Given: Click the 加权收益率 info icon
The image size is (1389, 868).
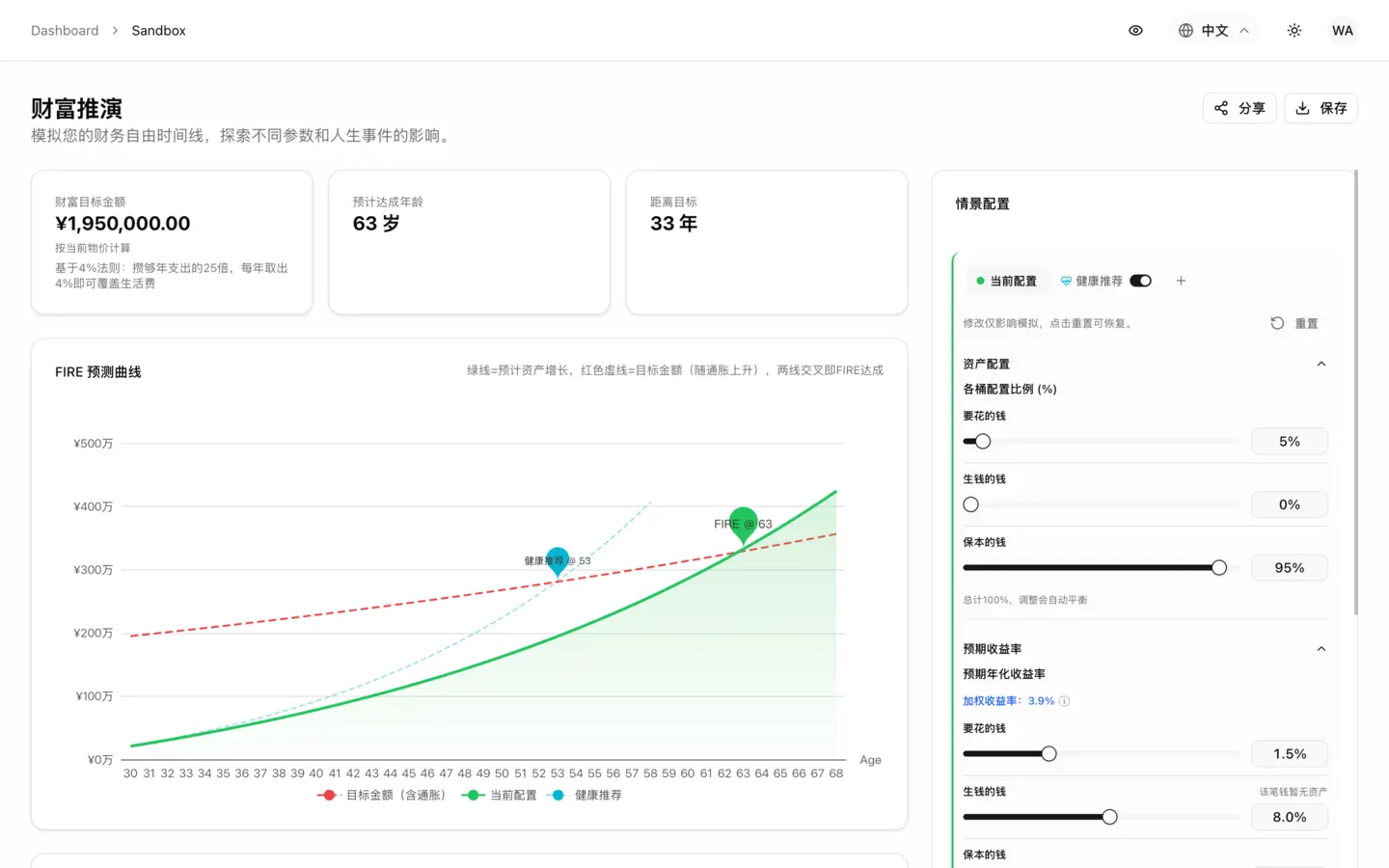Looking at the screenshot, I should [x=1065, y=701].
